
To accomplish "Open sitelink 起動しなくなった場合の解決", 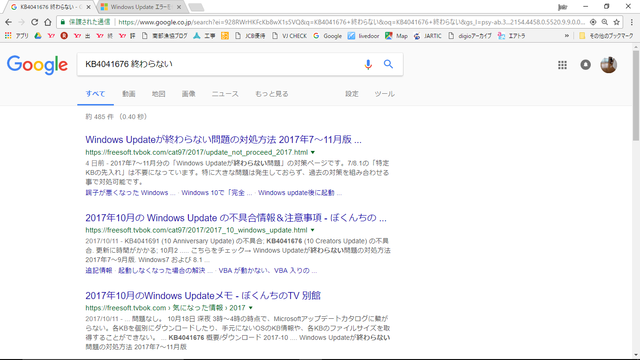I will tap(165, 270).
